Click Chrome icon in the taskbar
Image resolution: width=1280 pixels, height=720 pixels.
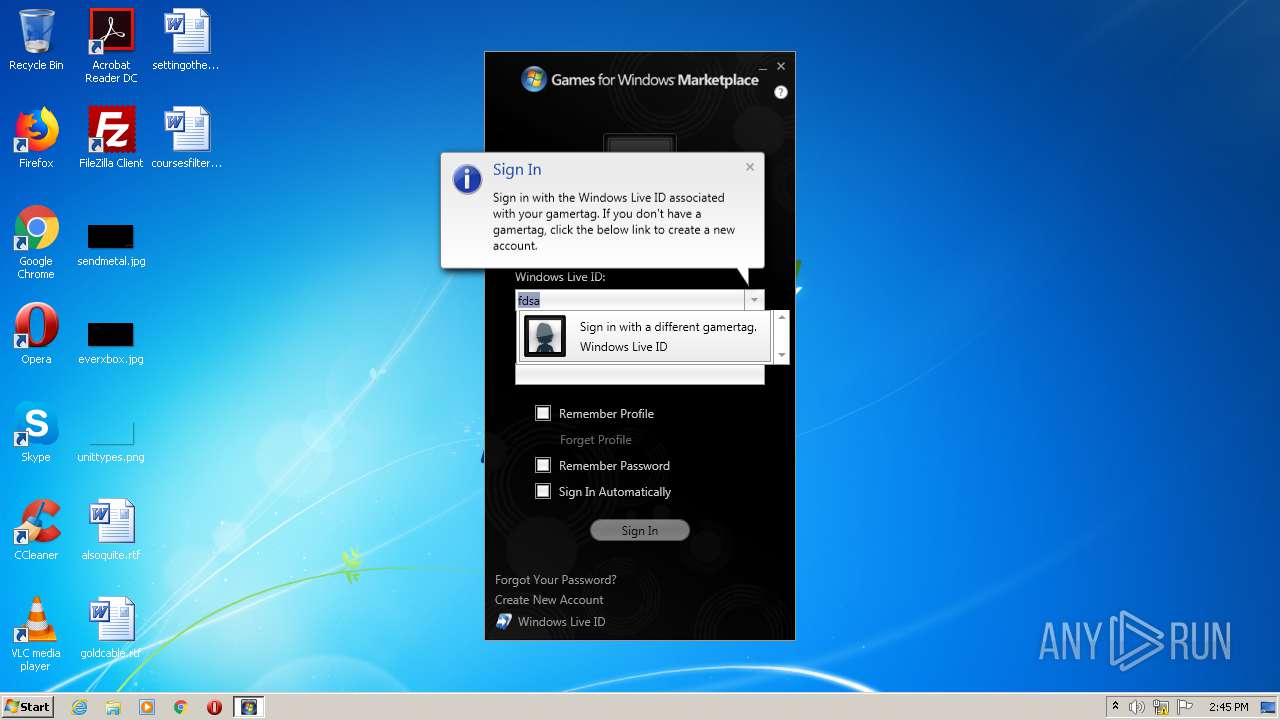[x=181, y=707]
